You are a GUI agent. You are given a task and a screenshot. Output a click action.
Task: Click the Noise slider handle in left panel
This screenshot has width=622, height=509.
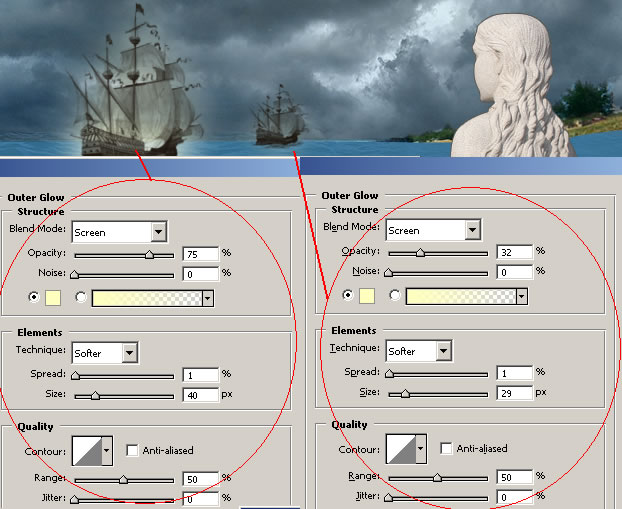pyautogui.click(x=74, y=275)
